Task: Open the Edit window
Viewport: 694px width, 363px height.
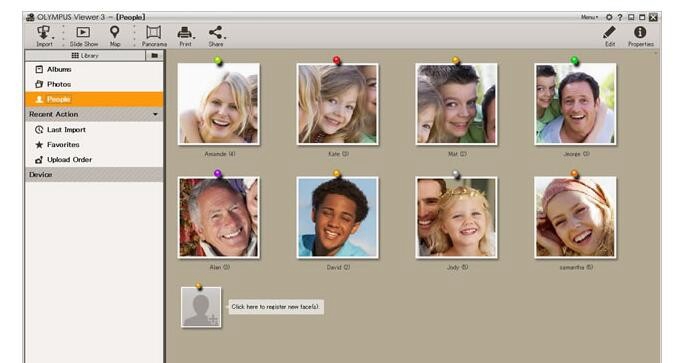Action: 609,36
